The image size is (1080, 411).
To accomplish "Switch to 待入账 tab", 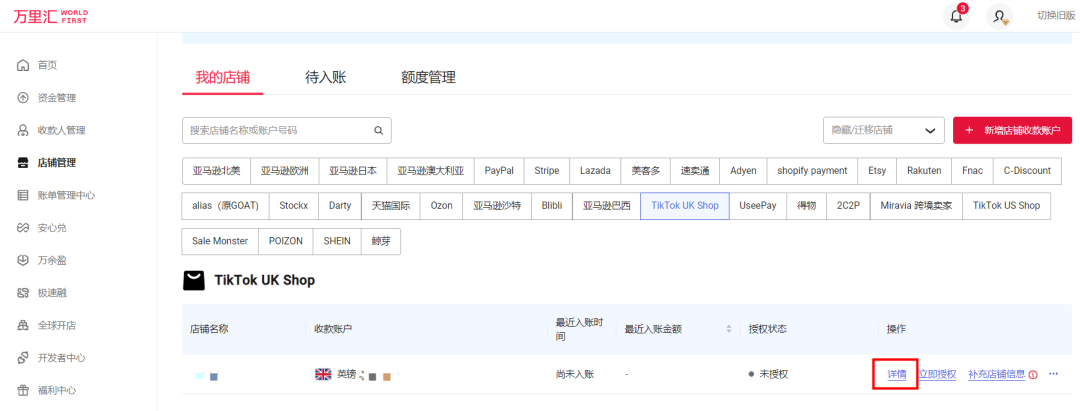I will click(x=326, y=77).
